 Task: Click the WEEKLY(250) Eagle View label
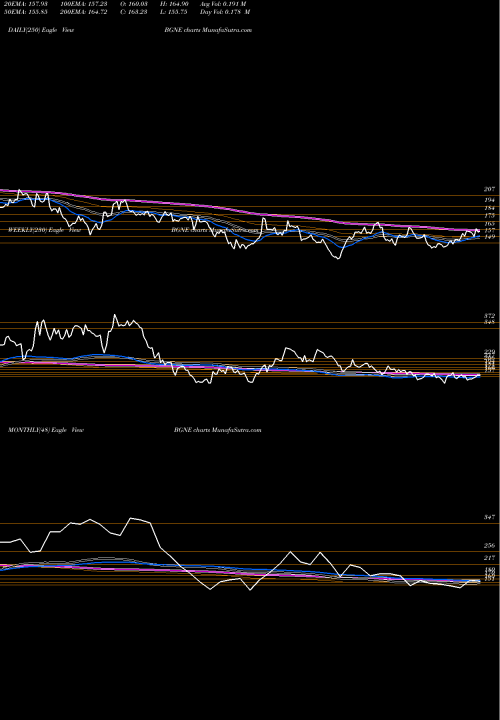[45, 230]
